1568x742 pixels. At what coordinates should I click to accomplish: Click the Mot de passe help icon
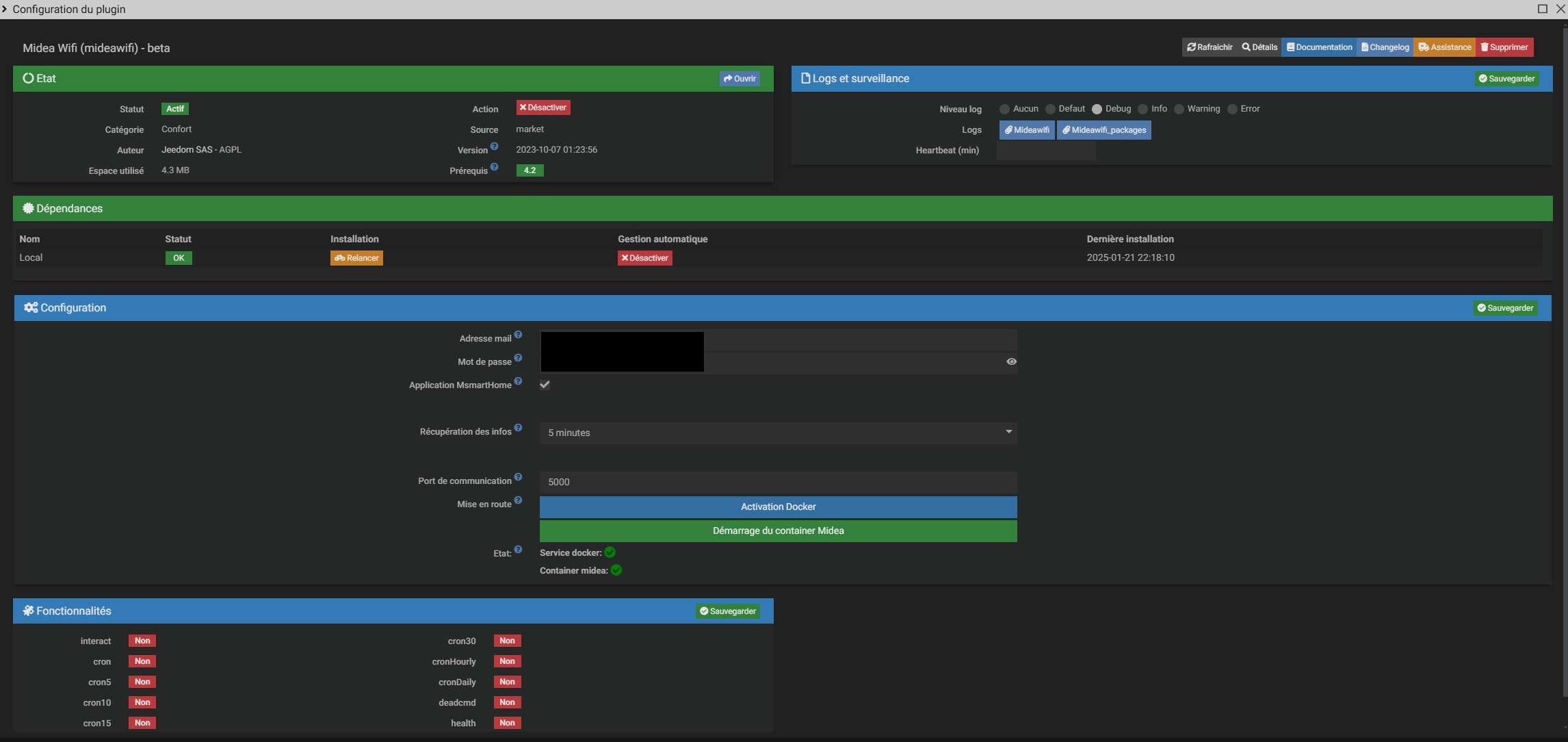click(x=518, y=358)
